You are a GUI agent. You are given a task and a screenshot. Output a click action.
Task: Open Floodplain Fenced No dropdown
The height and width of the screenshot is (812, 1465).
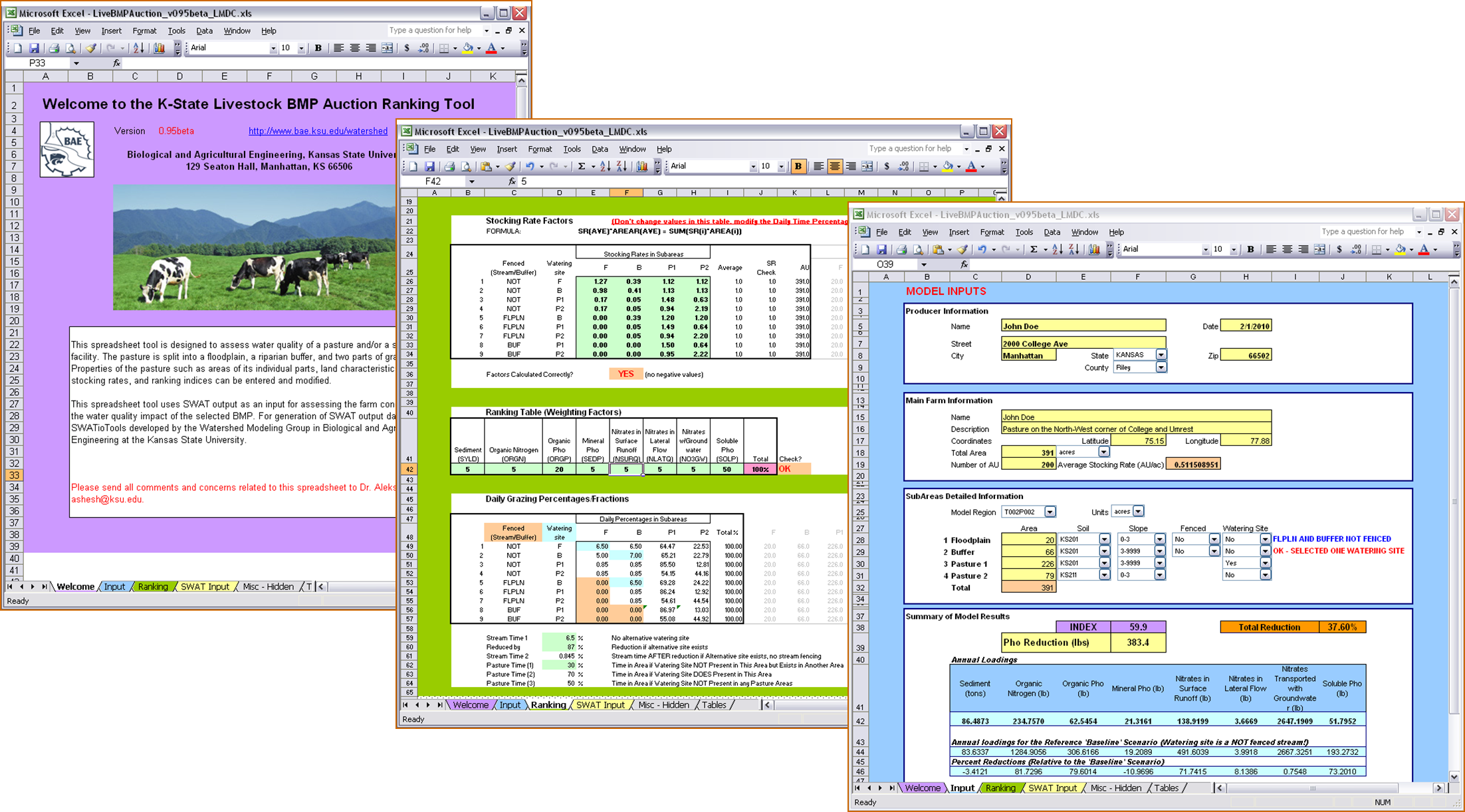click(x=1214, y=540)
